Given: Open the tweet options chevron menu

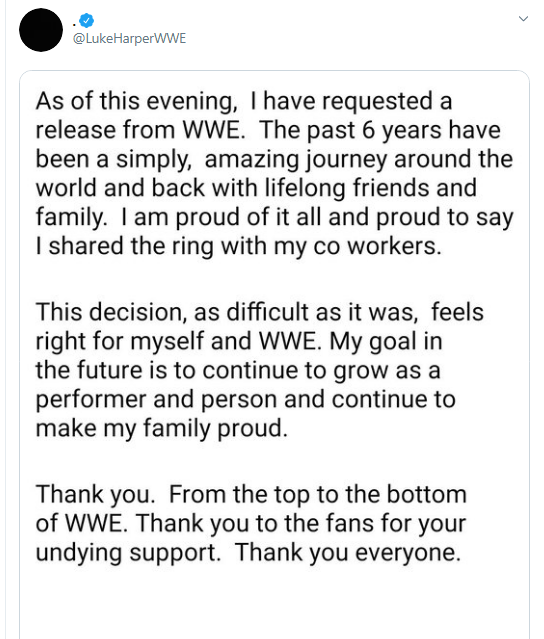Looking at the screenshot, I should [x=523, y=19].
